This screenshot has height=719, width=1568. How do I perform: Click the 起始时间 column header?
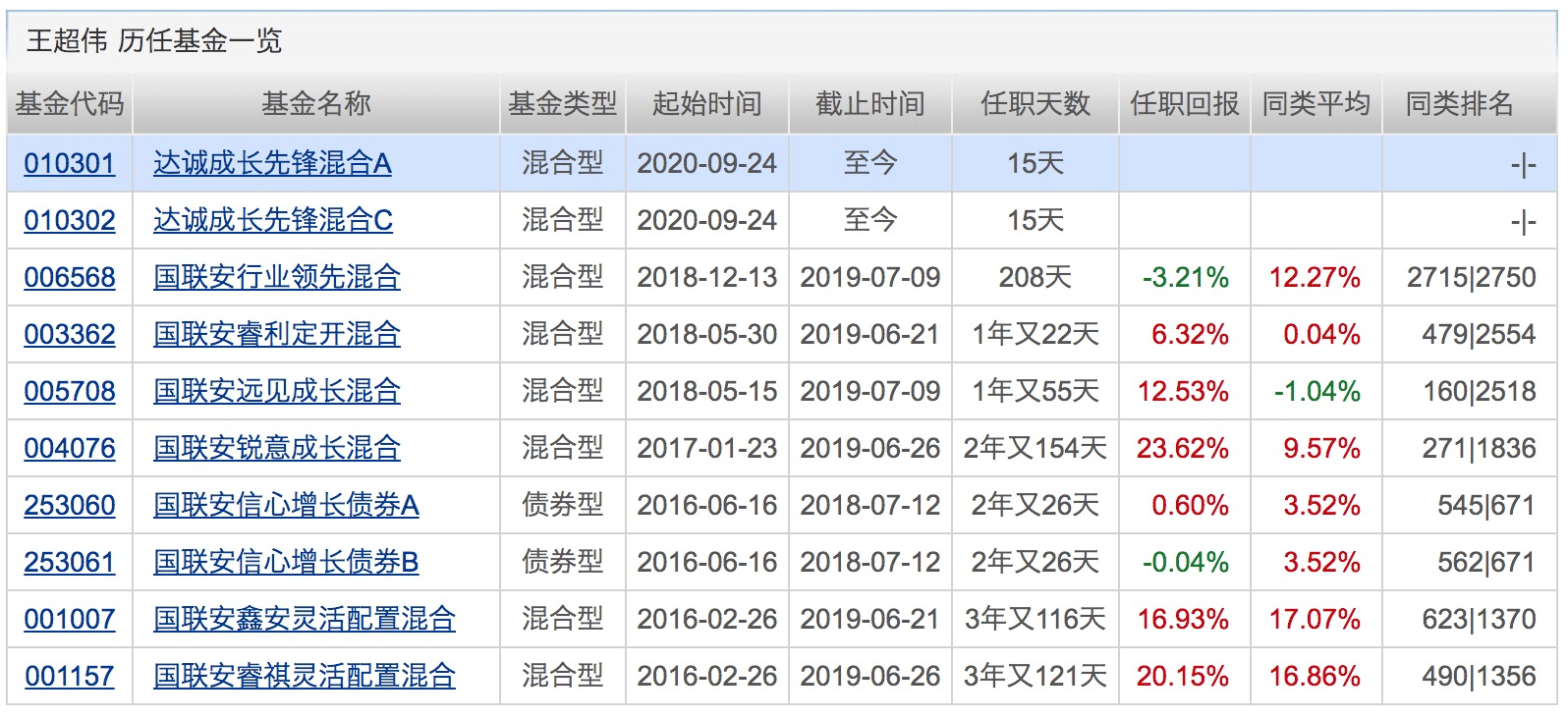(707, 103)
